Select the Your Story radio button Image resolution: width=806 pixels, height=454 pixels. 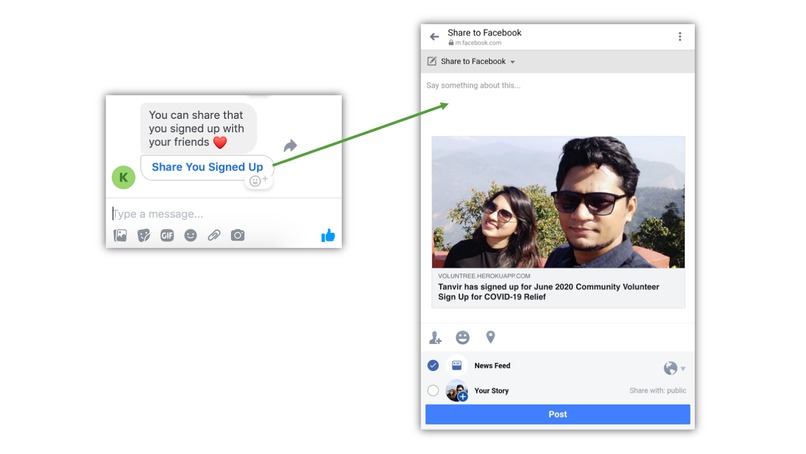click(x=433, y=391)
